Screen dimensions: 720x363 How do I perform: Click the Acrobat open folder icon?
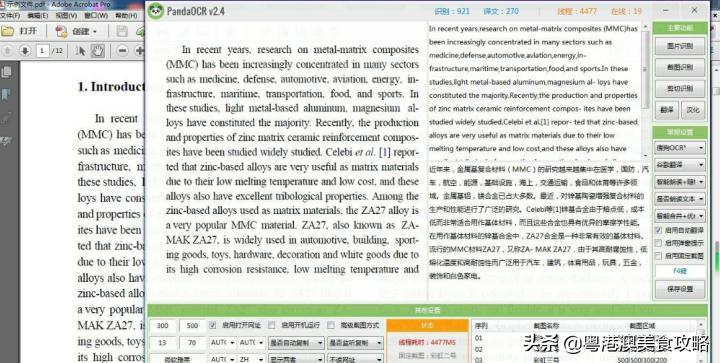8,31
